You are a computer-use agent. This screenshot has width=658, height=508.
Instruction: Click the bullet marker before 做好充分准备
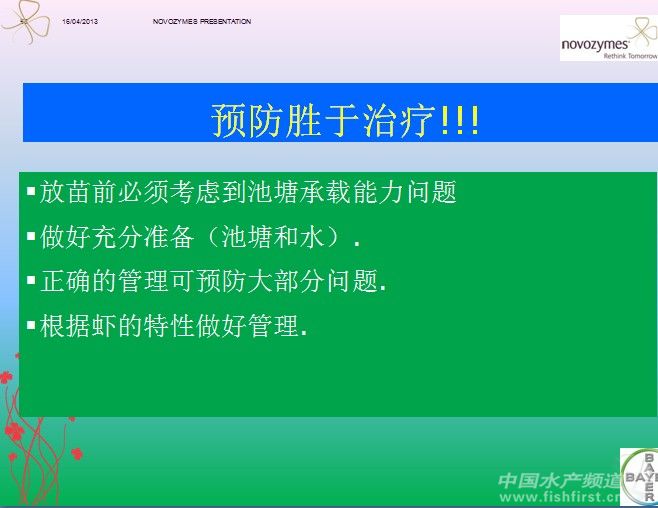coord(31,235)
